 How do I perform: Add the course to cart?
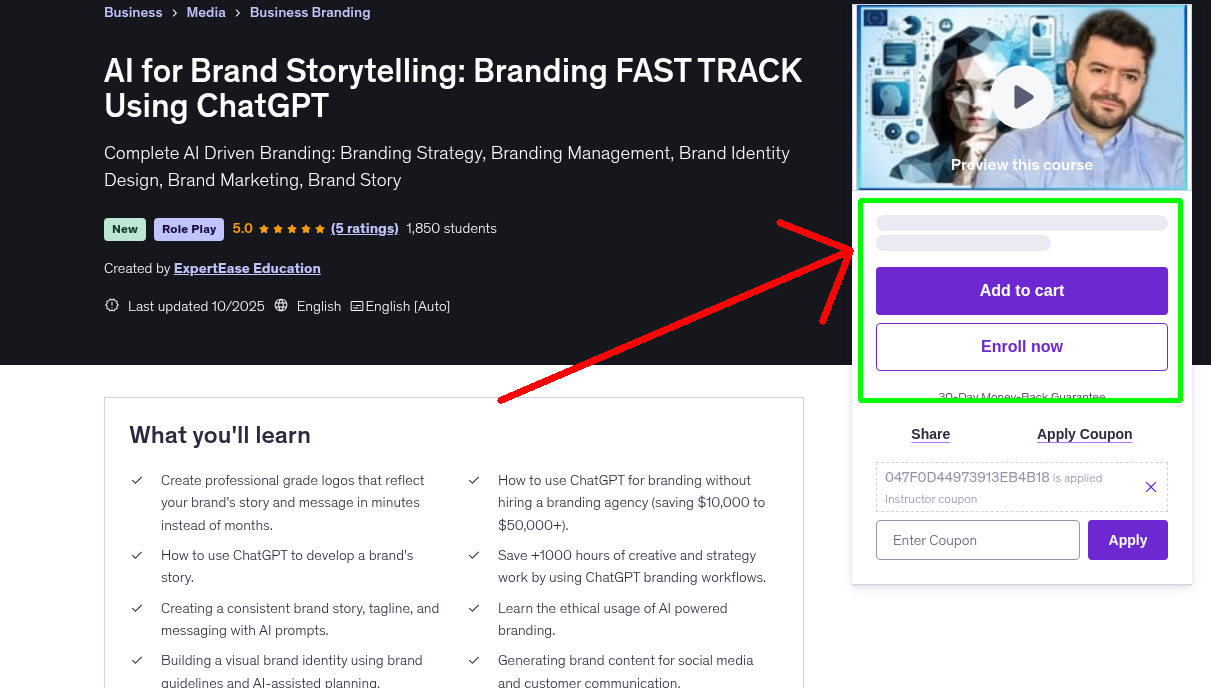click(x=1021, y=291)
